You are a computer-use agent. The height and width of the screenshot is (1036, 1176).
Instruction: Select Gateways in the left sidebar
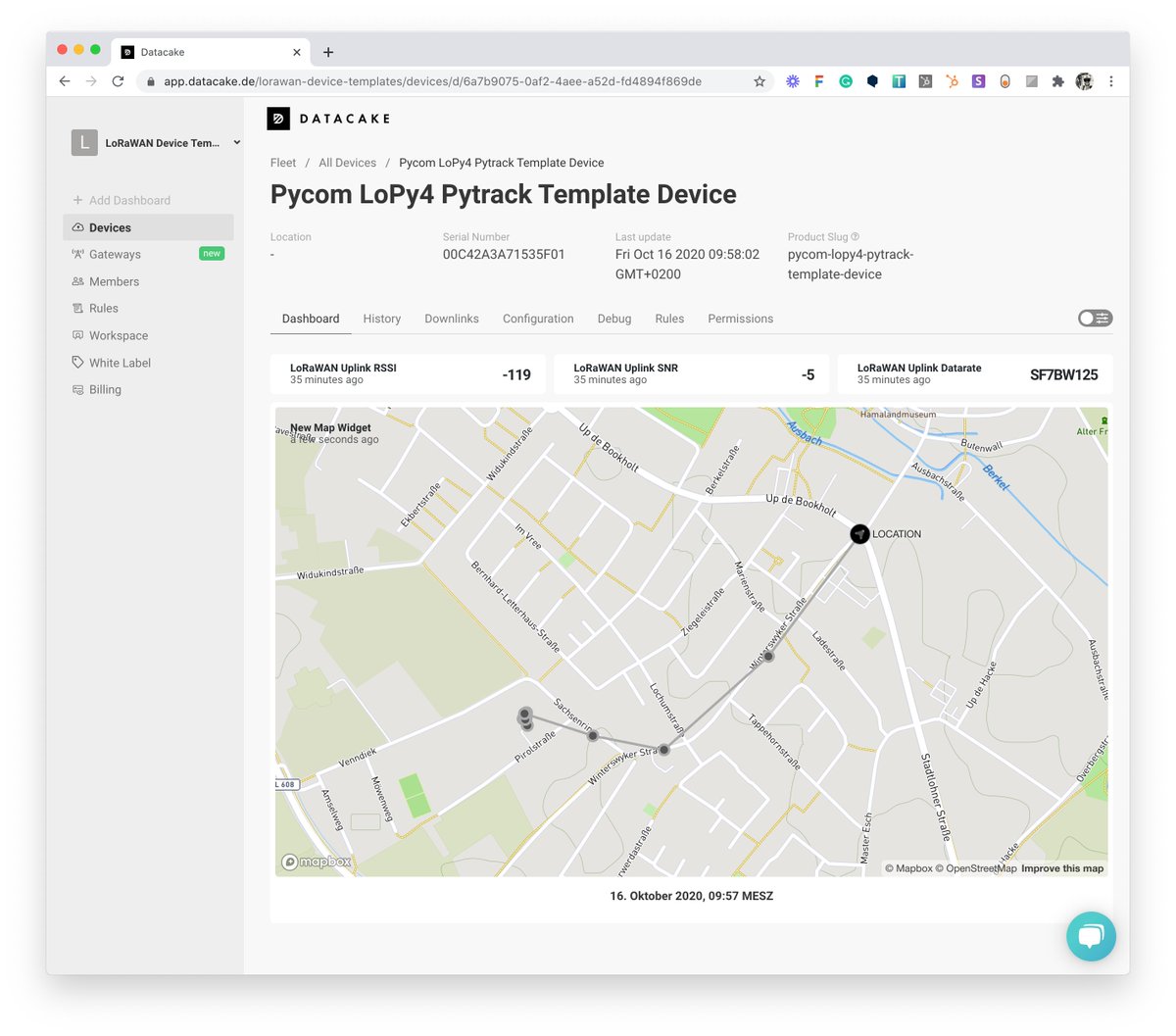tap(115, 254)
